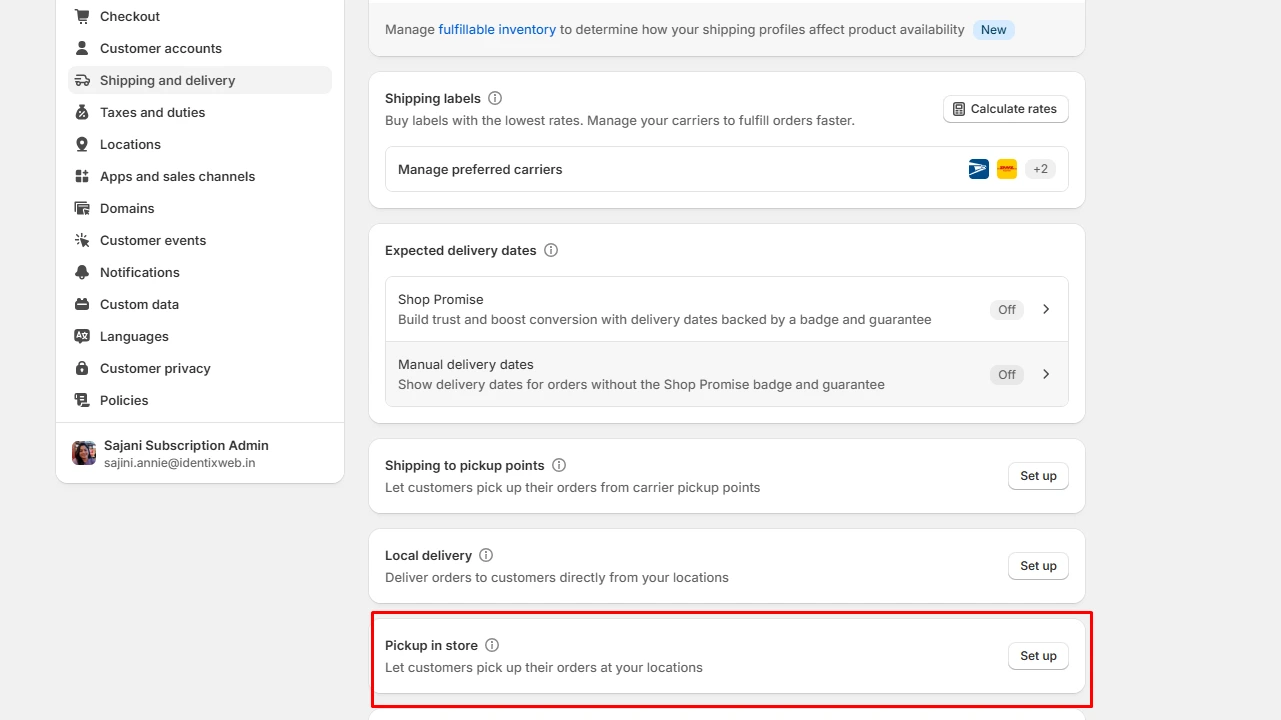Click the Shop Promise title text
The image size is (1281, 720).
pos(441,299)
